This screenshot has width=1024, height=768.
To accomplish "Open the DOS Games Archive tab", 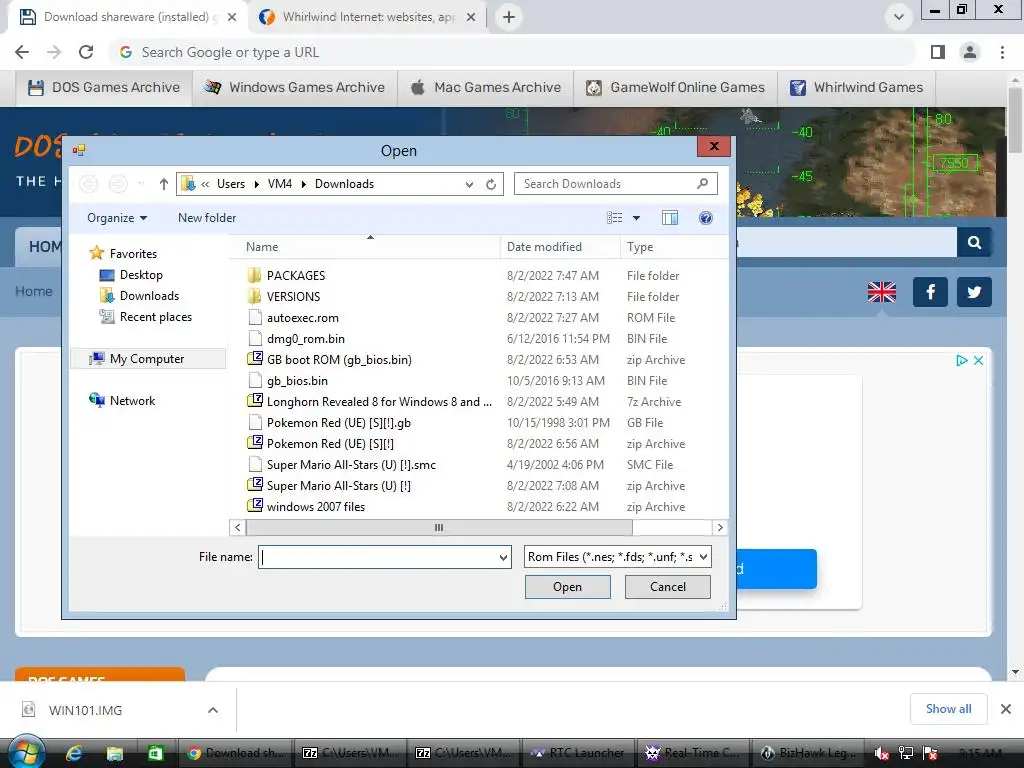I will [104, 88].
